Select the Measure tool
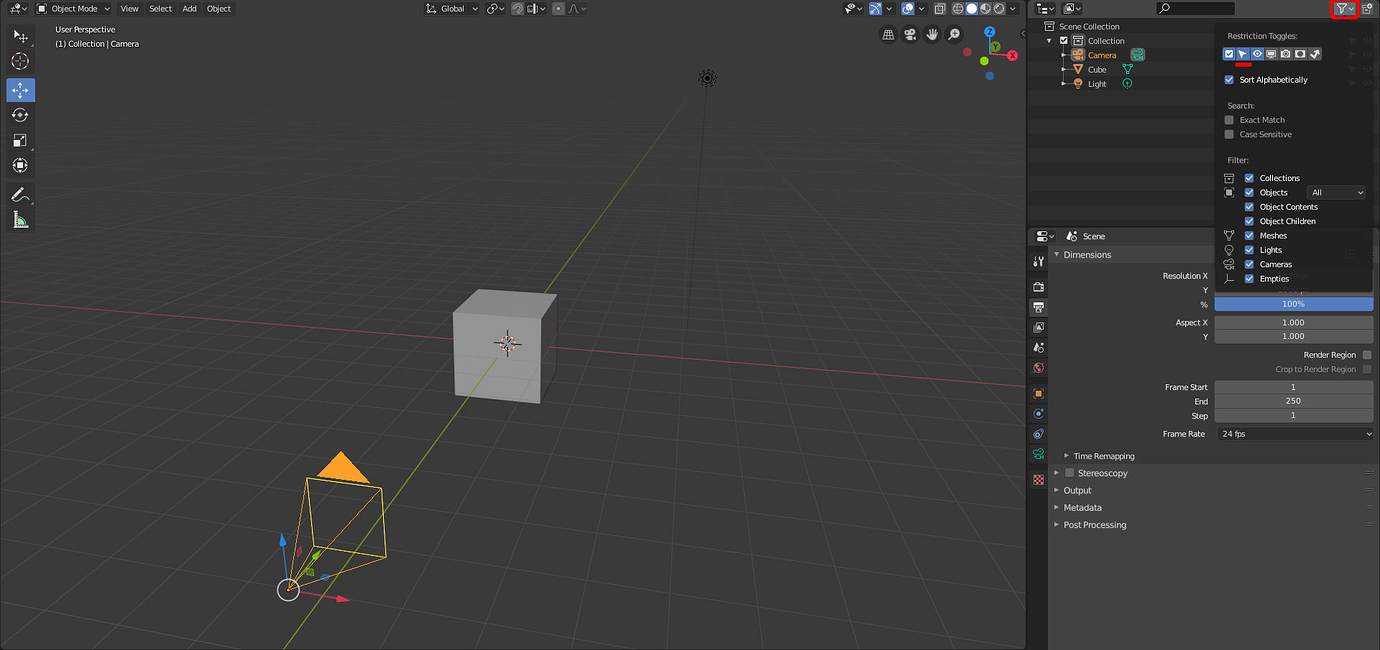 (x=20, y=218)
